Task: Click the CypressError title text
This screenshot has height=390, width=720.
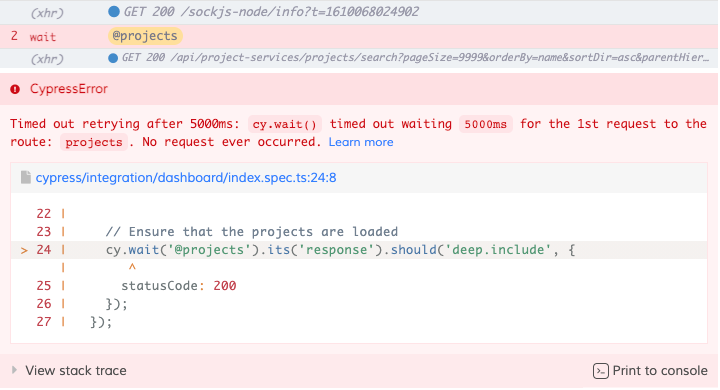Action: tap(69, 89)
